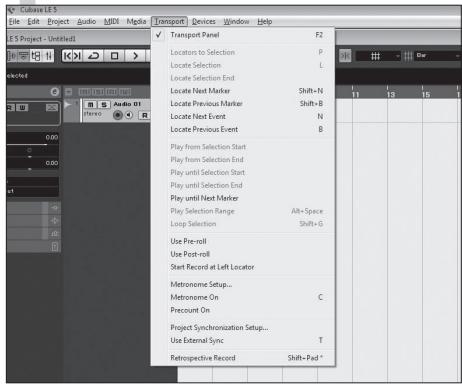This screenshot has width=462, height=385.
Task: Open the Bar quantize grid dropdown
Action: pyautogui.click(x=438, y=56)
